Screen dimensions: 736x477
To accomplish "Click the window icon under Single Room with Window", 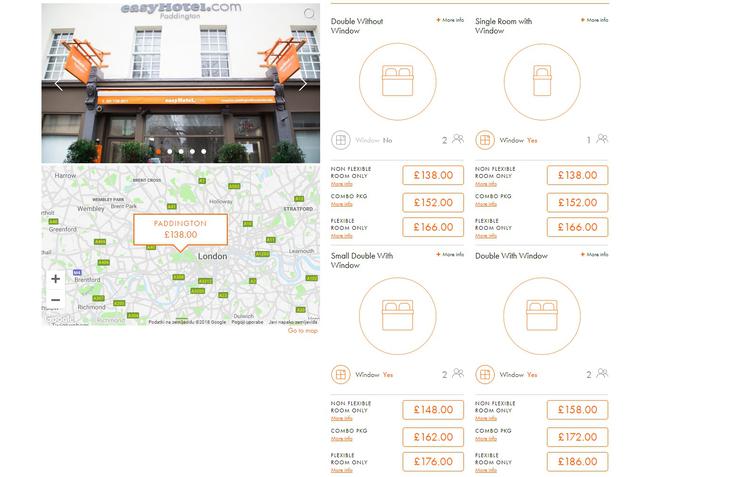I will pos(485,140).
